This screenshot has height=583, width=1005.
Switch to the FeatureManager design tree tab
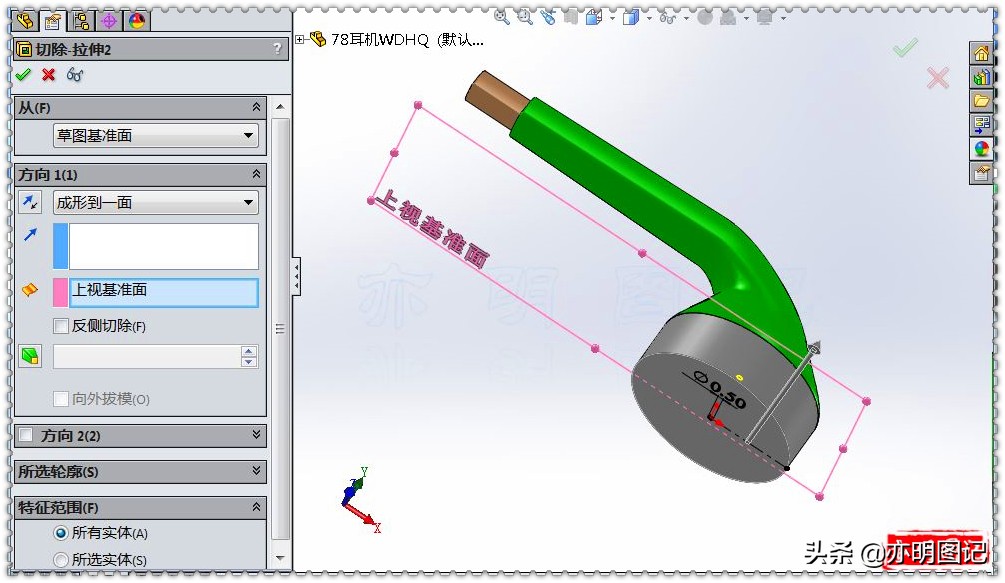click(24, 19)
